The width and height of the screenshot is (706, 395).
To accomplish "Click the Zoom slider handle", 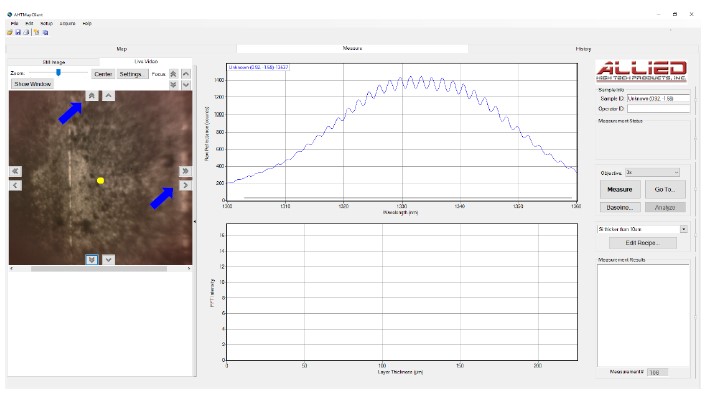I will point(59,73).
